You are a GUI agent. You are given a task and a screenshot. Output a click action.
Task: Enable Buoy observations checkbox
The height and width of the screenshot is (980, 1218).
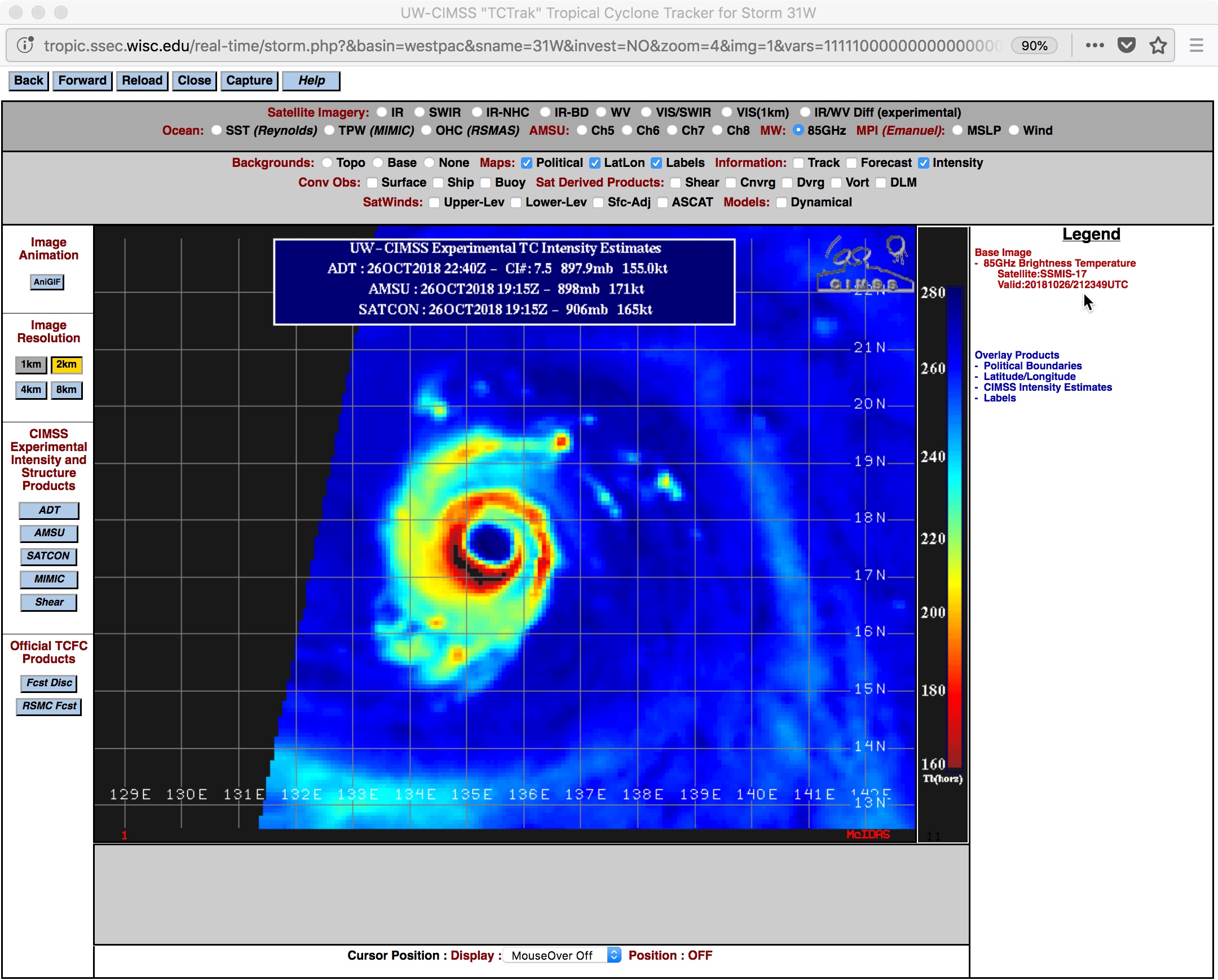486,183
